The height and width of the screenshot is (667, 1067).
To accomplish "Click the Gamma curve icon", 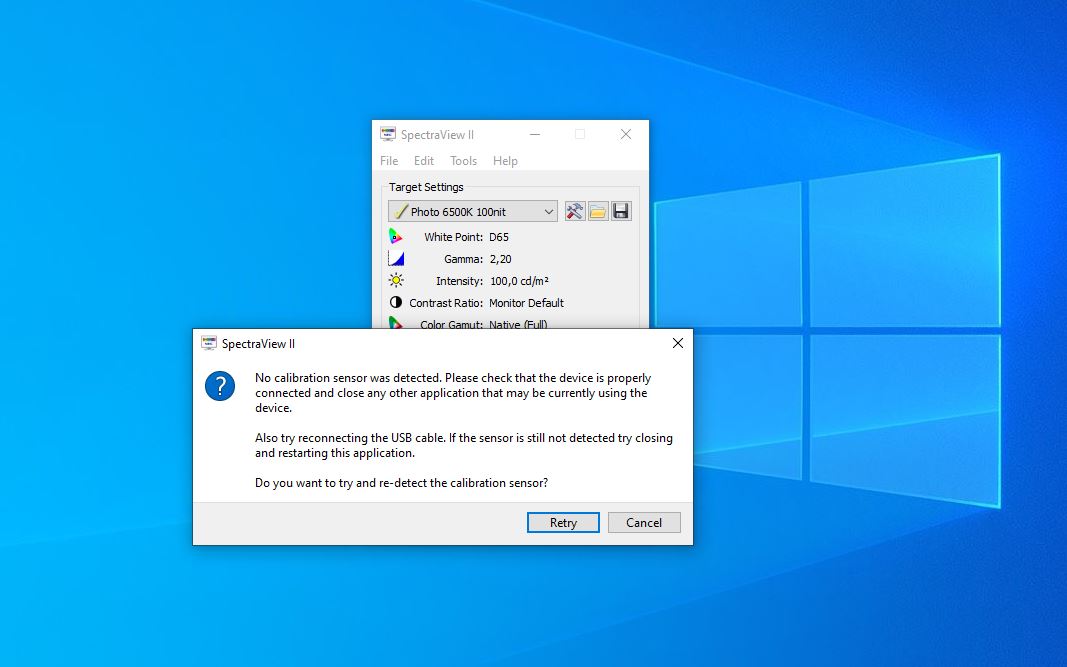I will click(x=396, y=259).
